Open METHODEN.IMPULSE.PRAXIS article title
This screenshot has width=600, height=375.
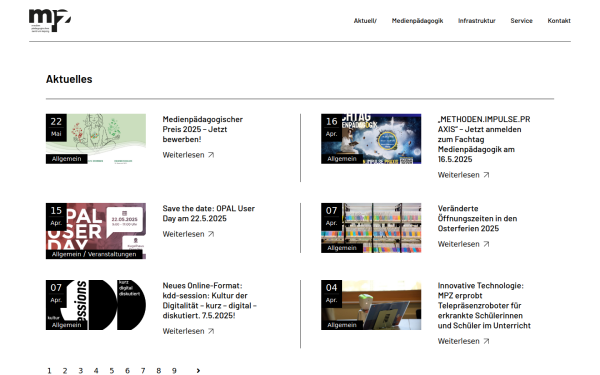click(x=484, y=139)
